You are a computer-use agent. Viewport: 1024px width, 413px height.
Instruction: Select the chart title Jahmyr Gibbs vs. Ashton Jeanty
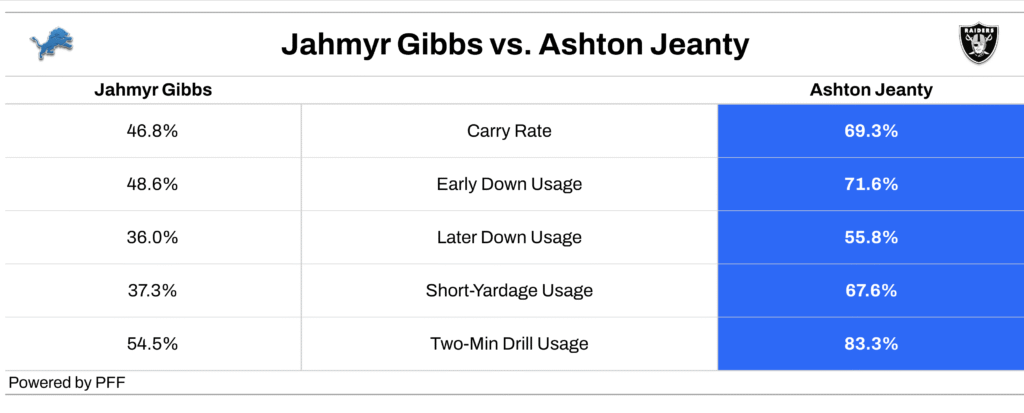[x=515, y=46]
